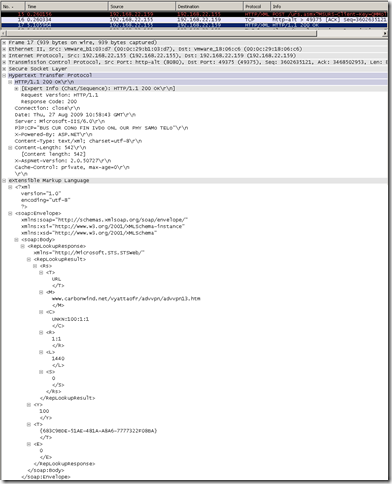The height and width of the screenshot is (484, 392).
Task: Select the Request Version: HTTP/1.1 line
Action: (x=59, y=95)
